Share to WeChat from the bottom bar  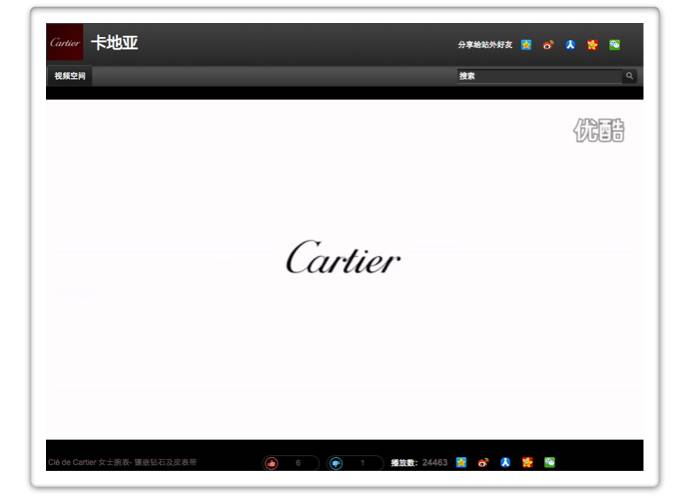[x=550, y=462]
